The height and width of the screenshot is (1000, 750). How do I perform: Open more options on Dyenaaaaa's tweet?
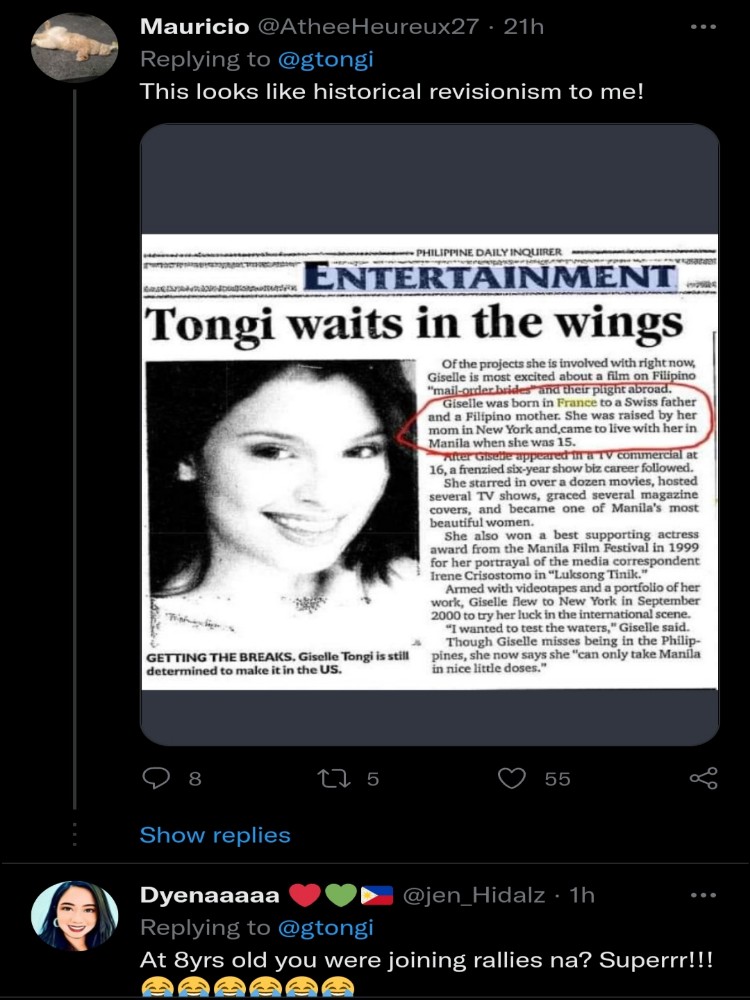point(704,895)
